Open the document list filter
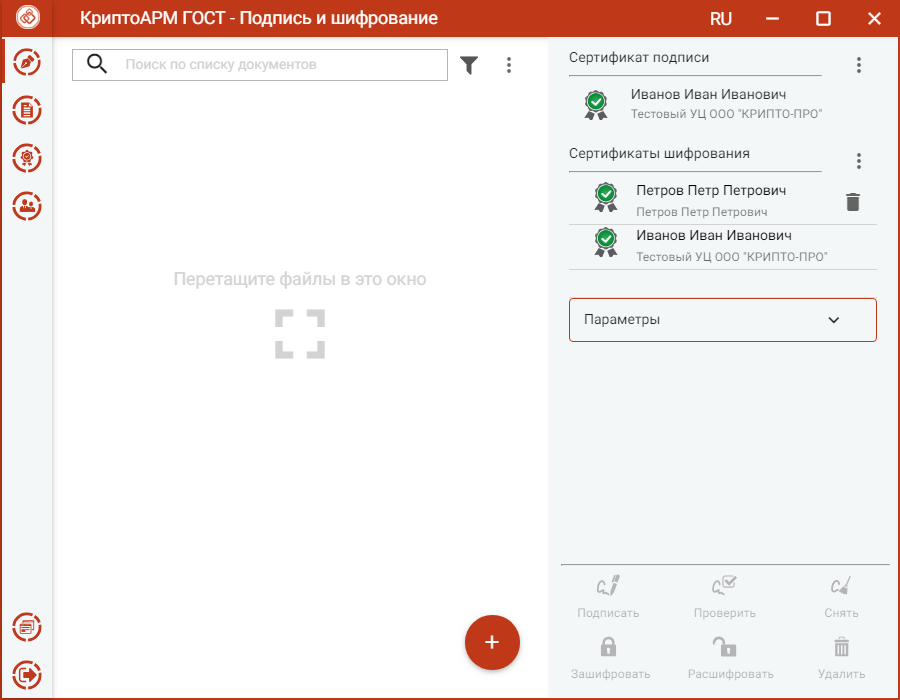Viewport: 900px width, 700px height. [469, 65]
